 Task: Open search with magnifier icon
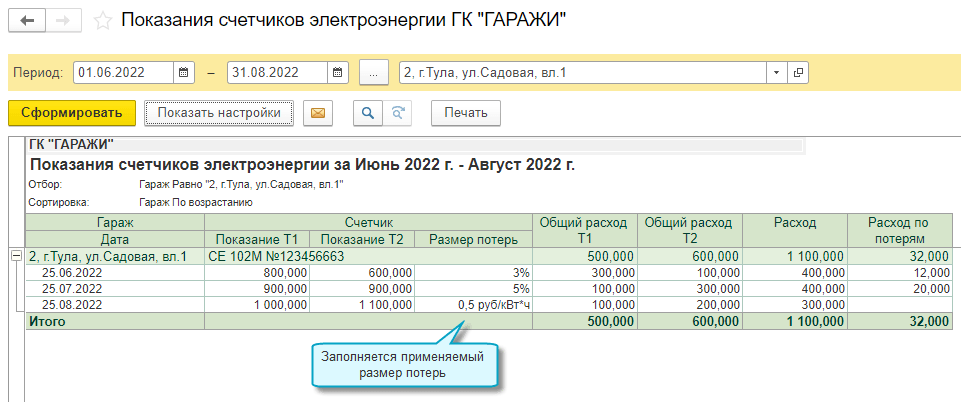(368, 113)
